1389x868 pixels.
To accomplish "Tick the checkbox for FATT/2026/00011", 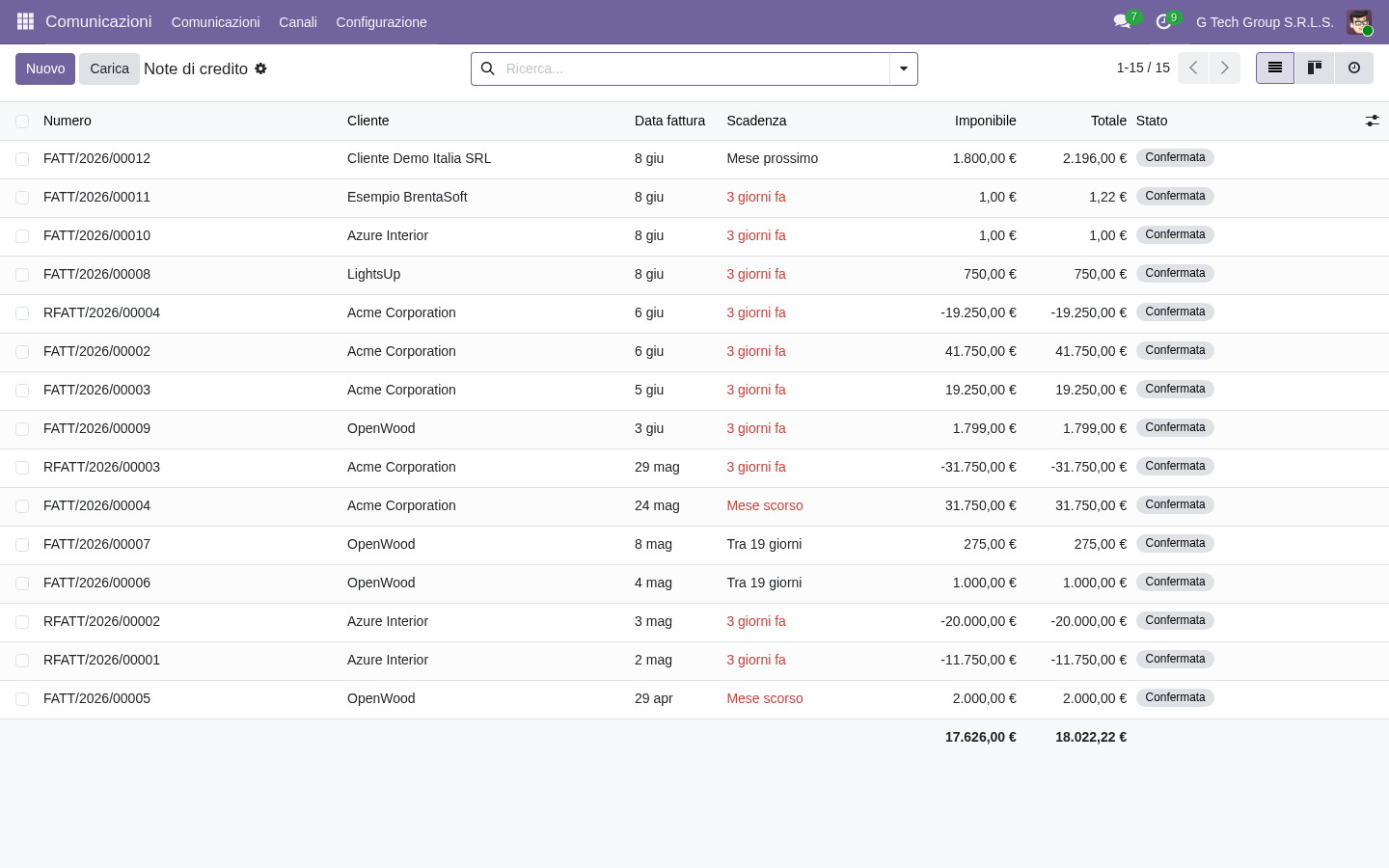I will [x=22, y=198].
